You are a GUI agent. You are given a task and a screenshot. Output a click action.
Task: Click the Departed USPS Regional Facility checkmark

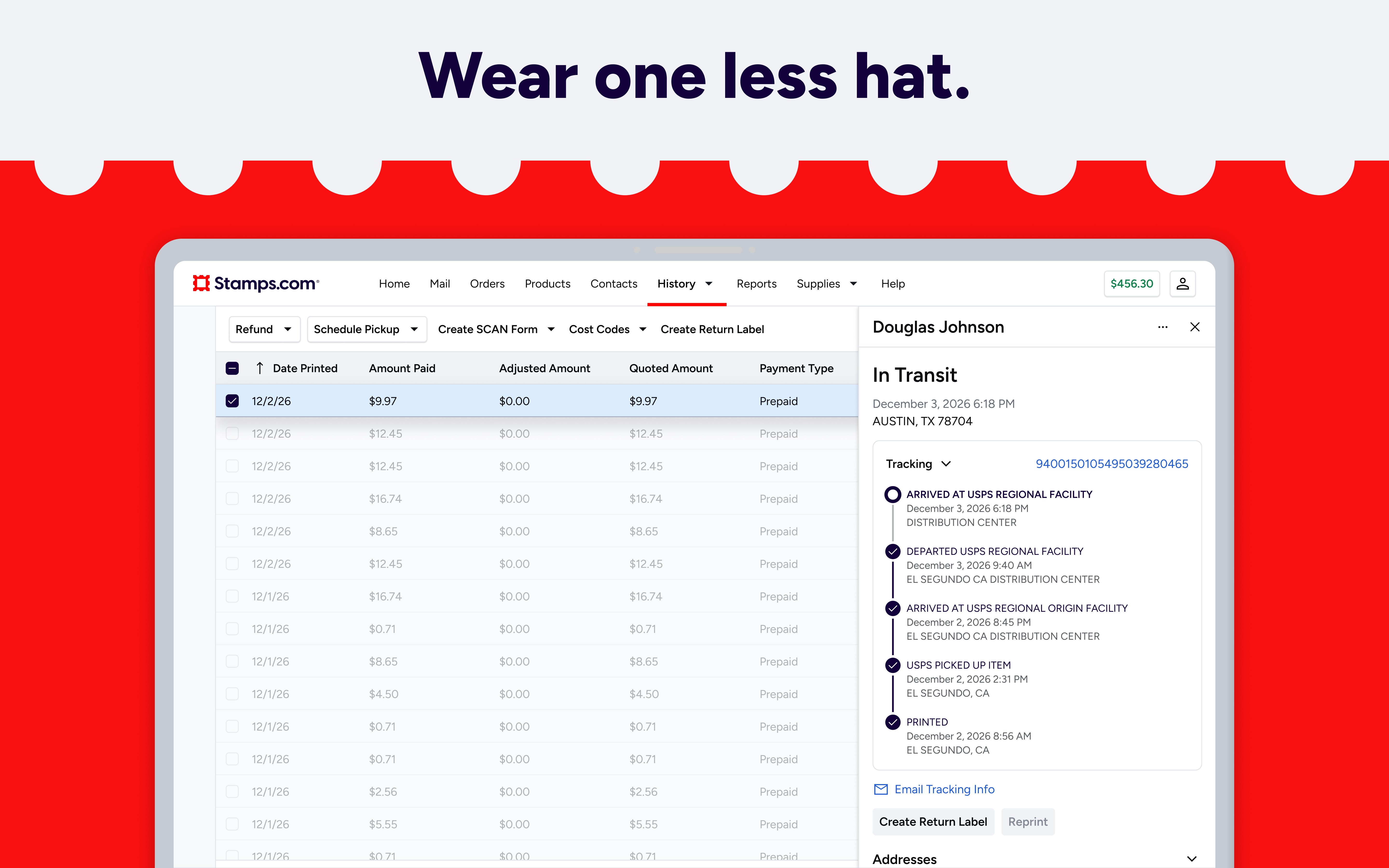892,551
